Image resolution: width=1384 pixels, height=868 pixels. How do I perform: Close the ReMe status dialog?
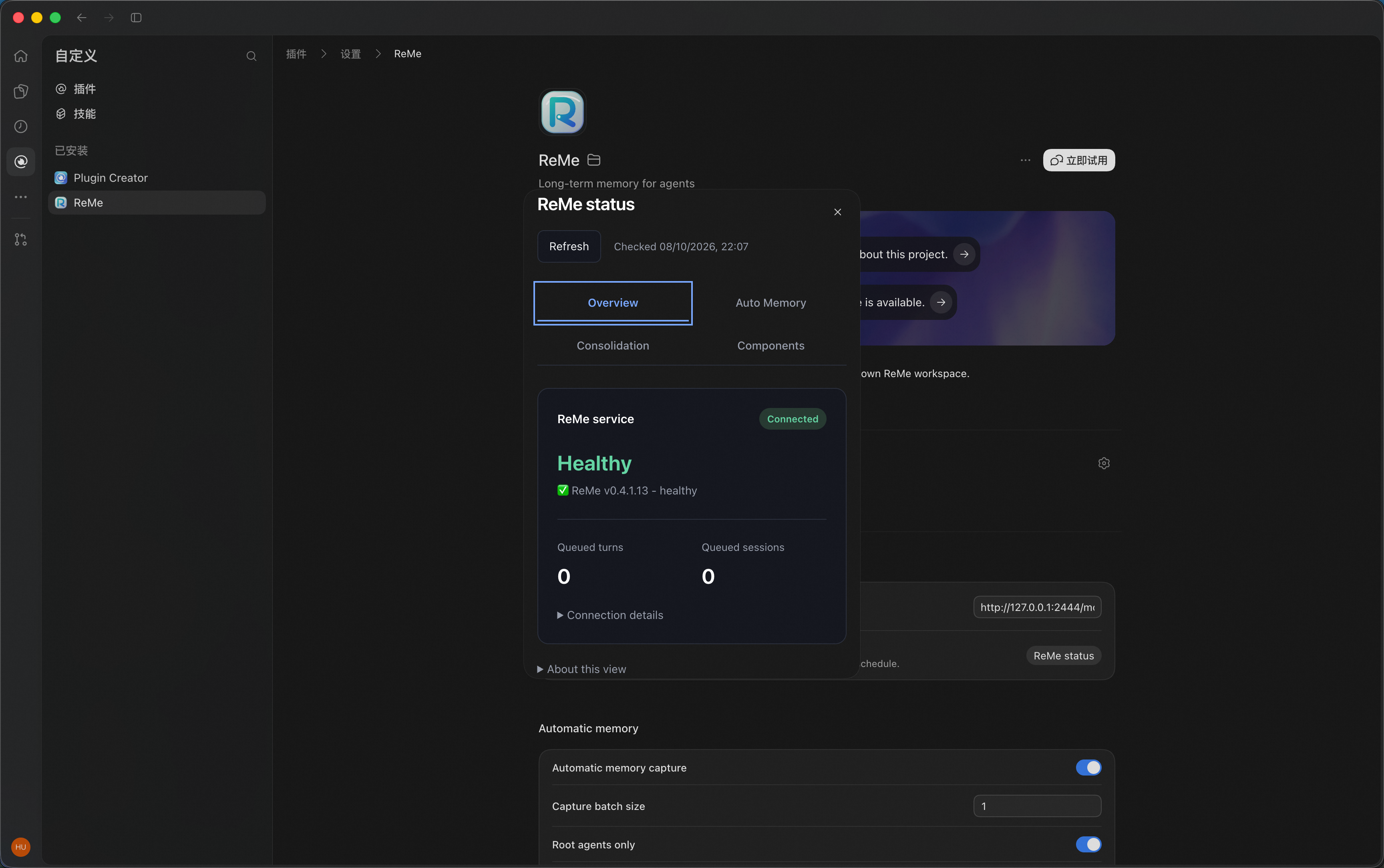click(837, 212)
